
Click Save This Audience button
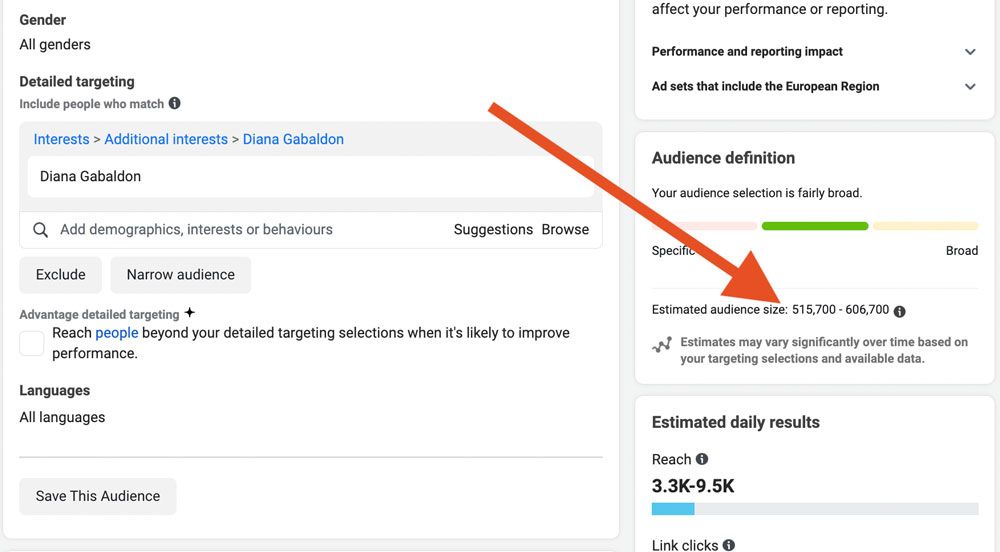click(x=98, y=496)
